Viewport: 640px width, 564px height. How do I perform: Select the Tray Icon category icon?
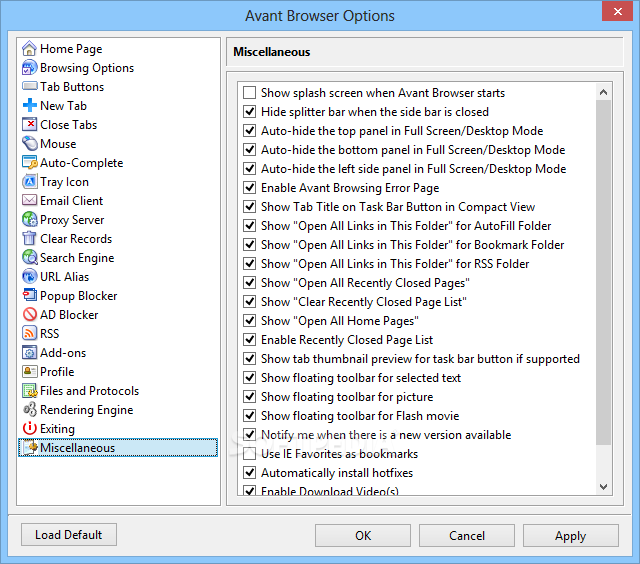29,182
